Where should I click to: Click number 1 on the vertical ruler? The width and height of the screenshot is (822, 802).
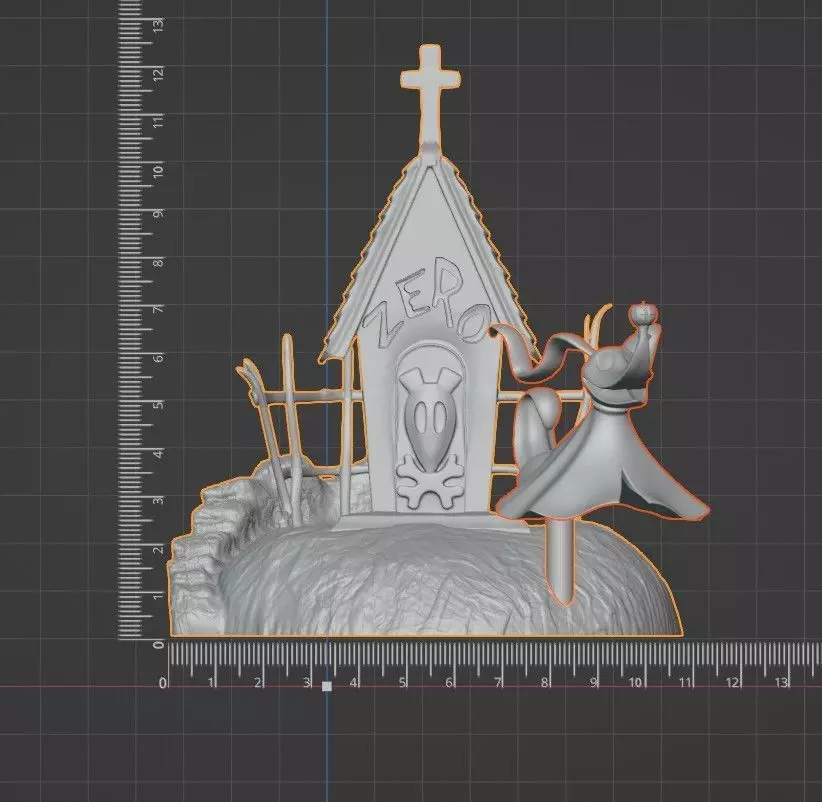tap(158, 596)
